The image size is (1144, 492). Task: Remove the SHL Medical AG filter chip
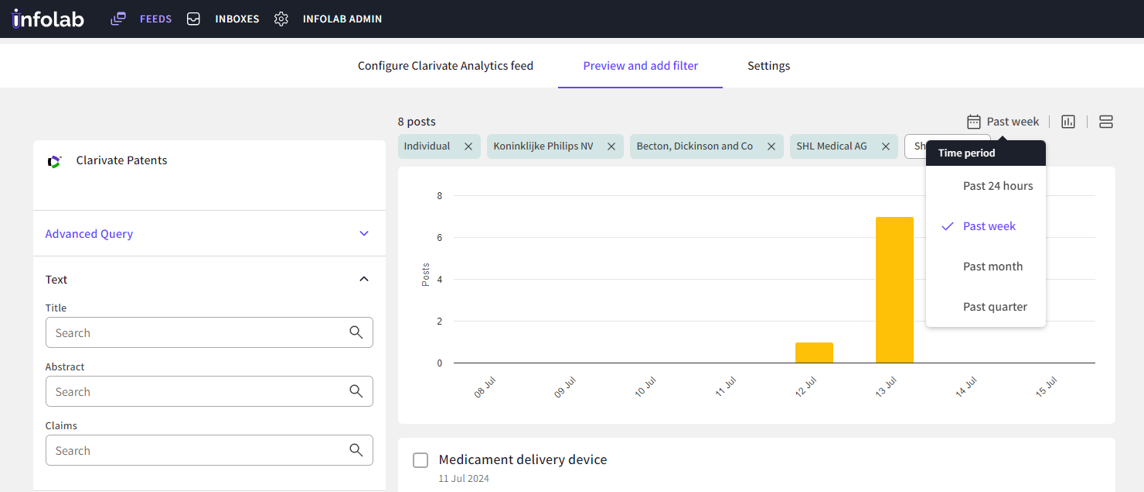(x=885, y=146)
